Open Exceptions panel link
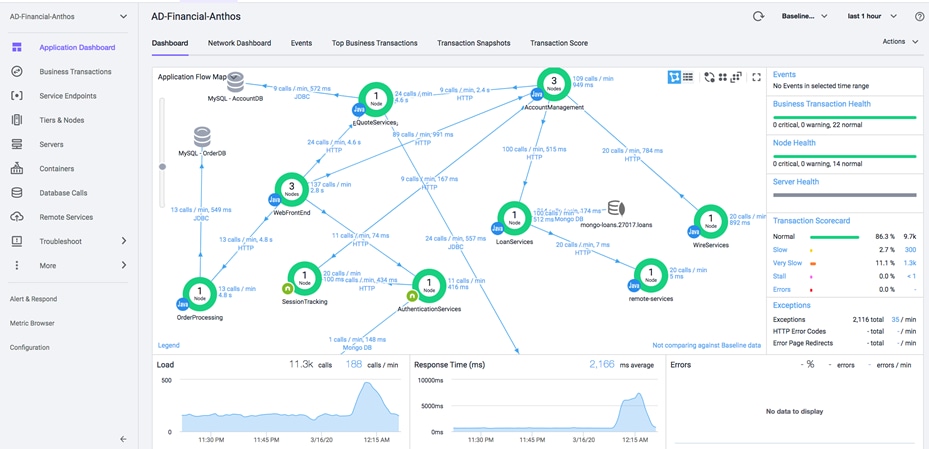Screen dimensions: 929x449 coord(792,306)
